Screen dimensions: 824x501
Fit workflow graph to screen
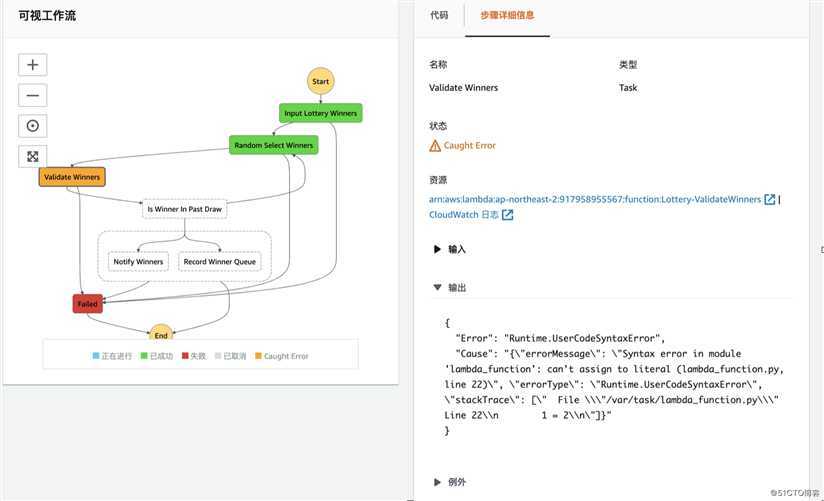pyautogui.click(x=33, y=156)
